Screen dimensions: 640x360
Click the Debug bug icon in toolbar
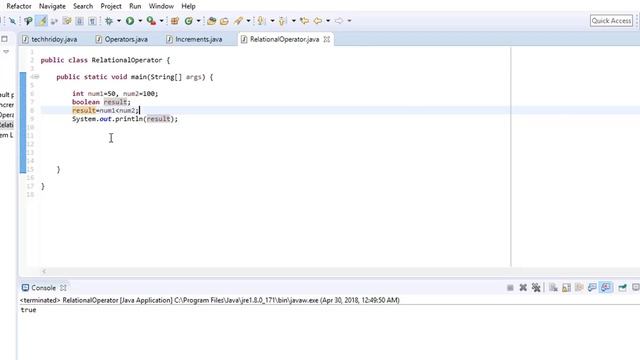[109, 21]
